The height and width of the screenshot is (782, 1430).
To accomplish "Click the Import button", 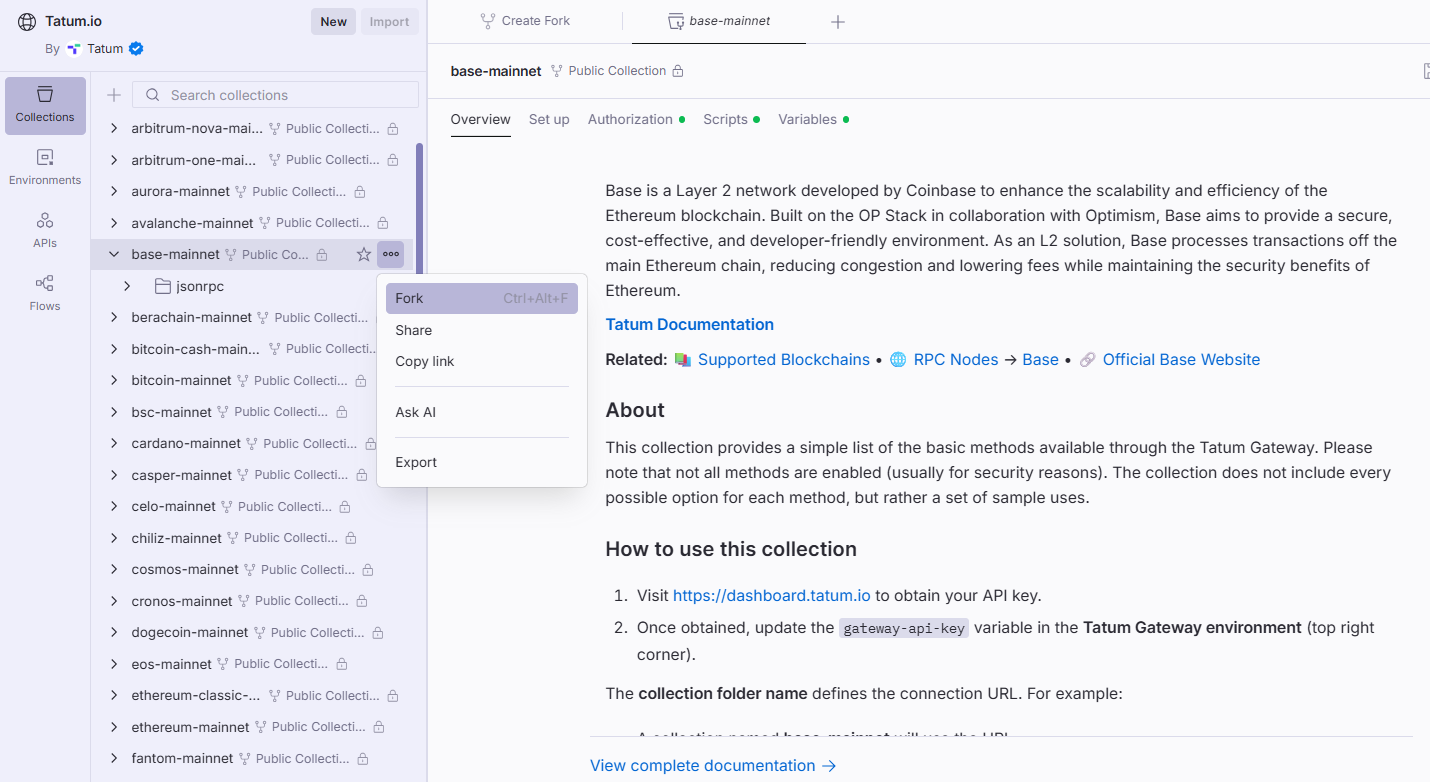I will [x=390, y=22].
